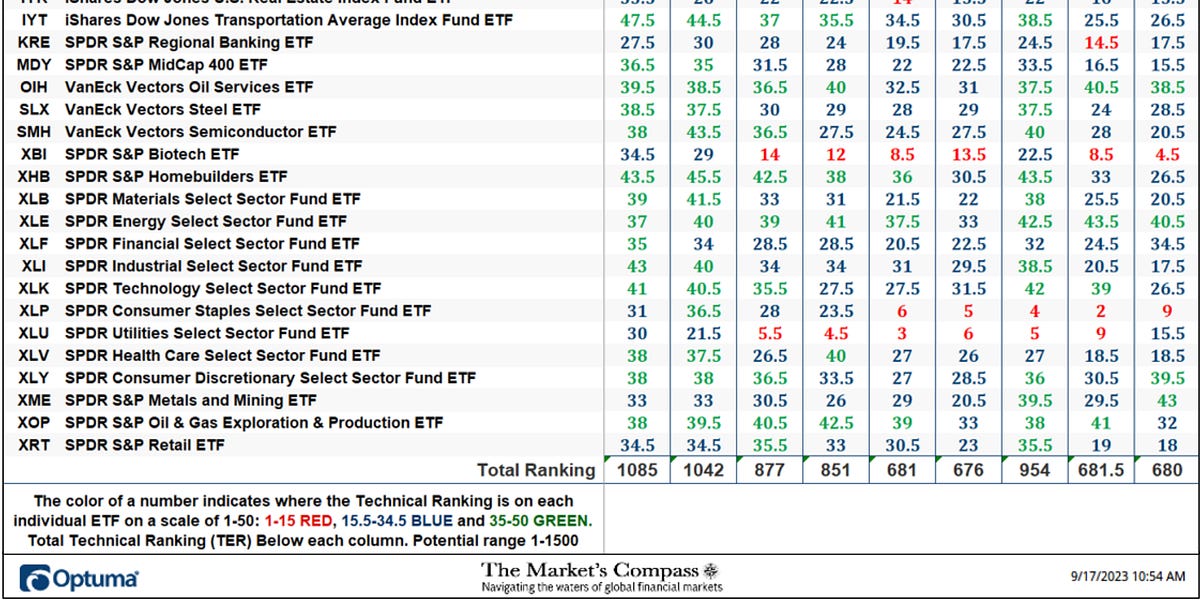Select the XLU ticker symbol
The image size is (1200, 600).
34,333
